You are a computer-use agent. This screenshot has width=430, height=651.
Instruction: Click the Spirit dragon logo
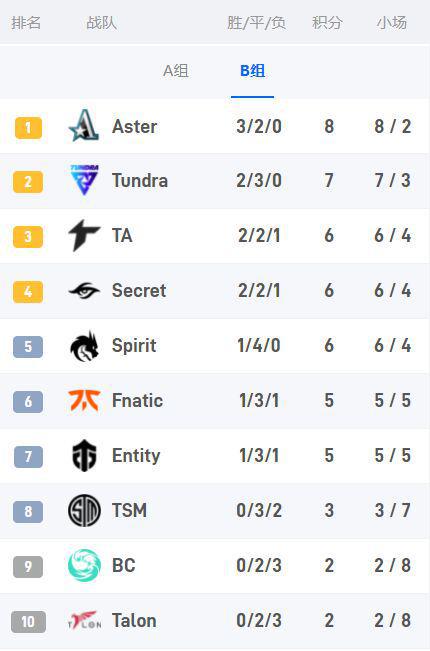point(84,345)
